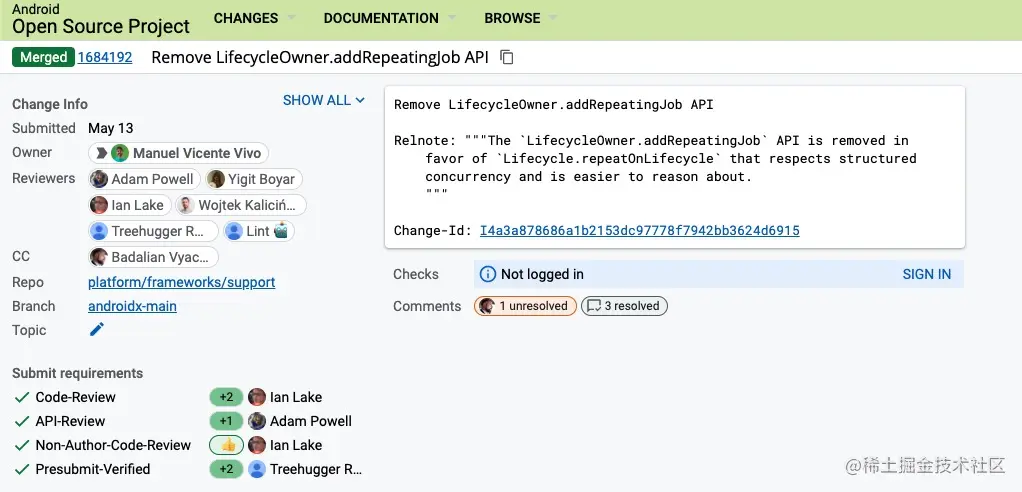Click the API-Review checkmark icon
This screenshot has width=1022, height=492.
click(22, 421)
